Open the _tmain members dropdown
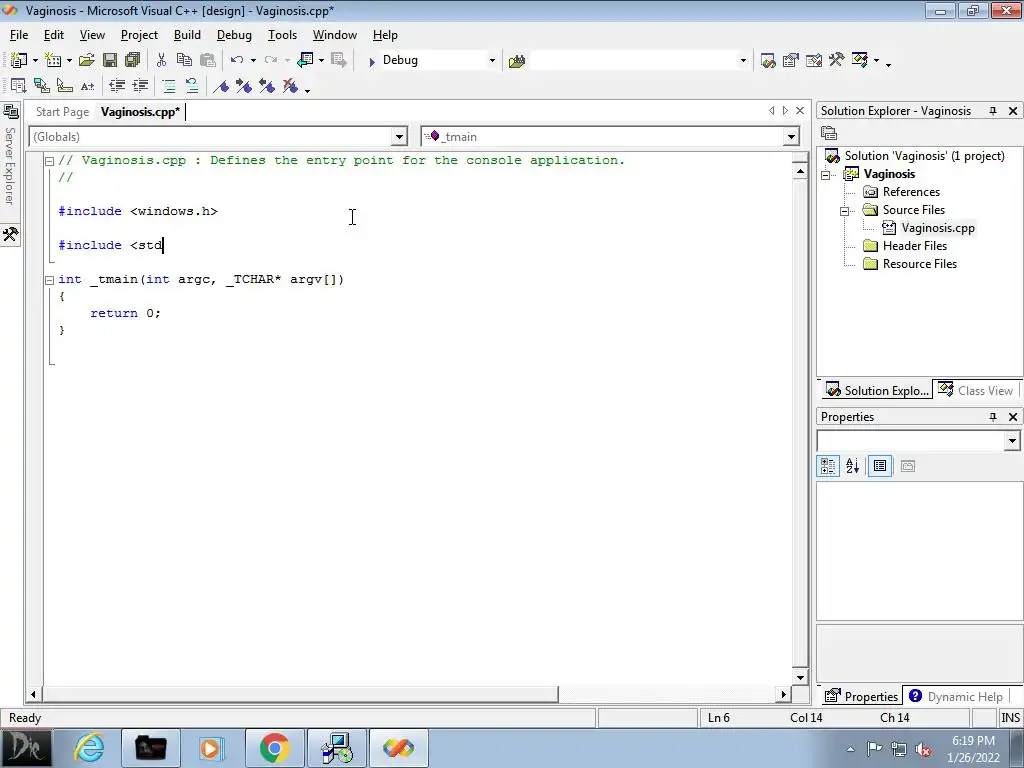 click(x=791, y=136)
